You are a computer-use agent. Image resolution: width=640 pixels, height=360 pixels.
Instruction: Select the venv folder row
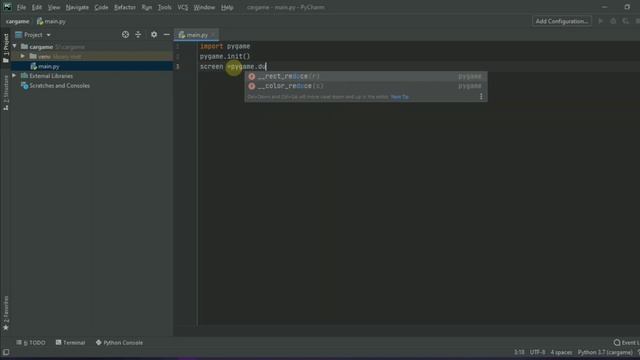[x=92, y=56]
